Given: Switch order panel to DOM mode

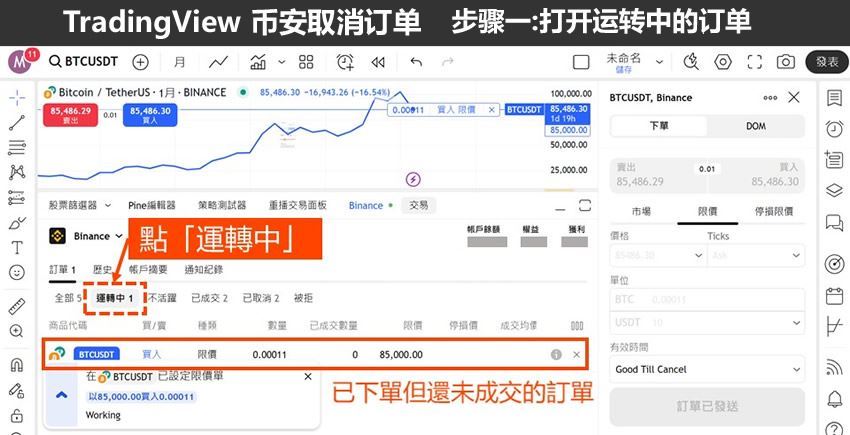Looking at the screenshot, I should [x=755, y=126].
